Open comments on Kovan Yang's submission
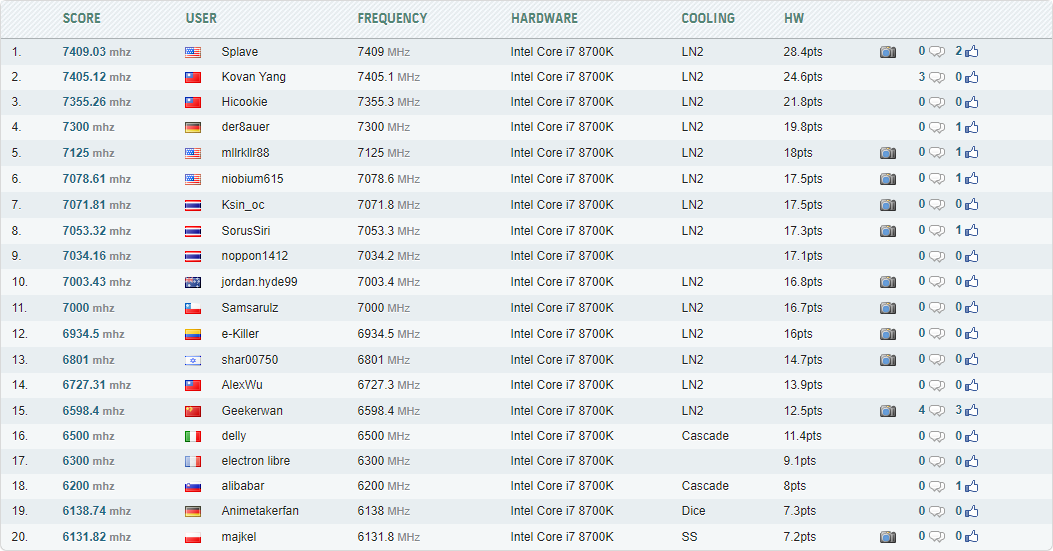Viewport: 1053px width, 551px height. pos(937,77)
